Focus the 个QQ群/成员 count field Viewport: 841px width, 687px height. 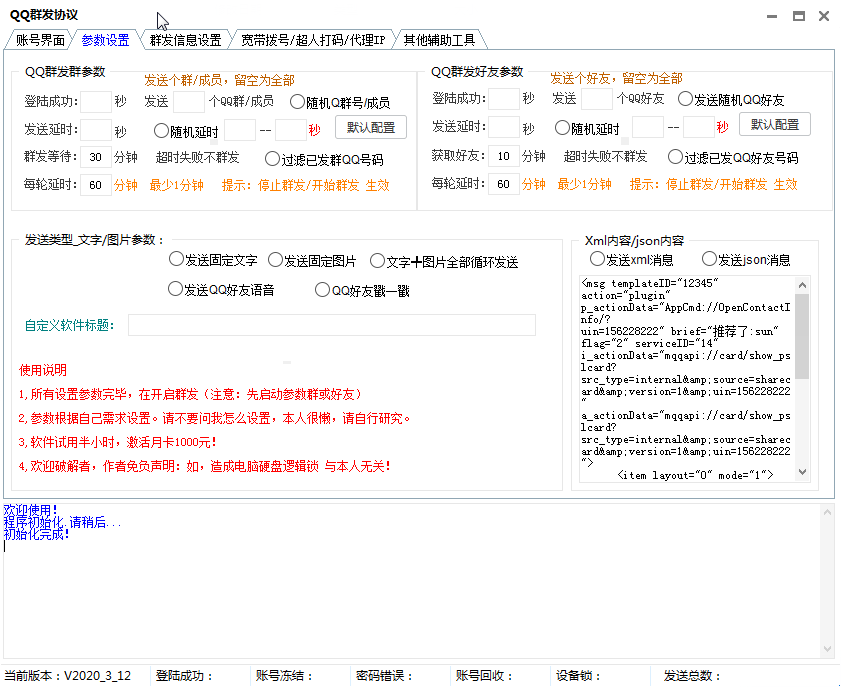pos(189,101)
